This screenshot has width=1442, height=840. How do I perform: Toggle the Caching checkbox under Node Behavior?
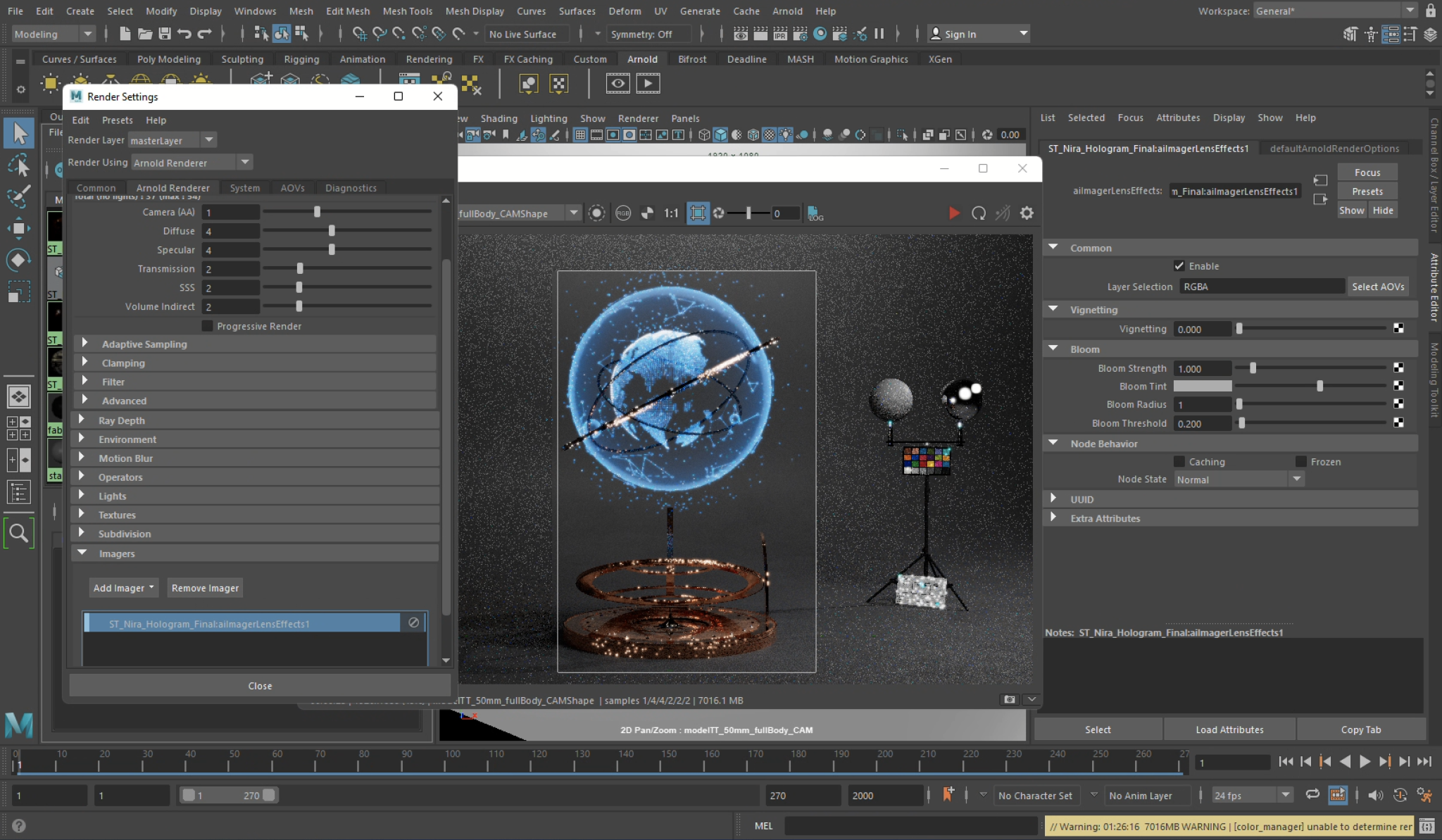point(1180,461)
